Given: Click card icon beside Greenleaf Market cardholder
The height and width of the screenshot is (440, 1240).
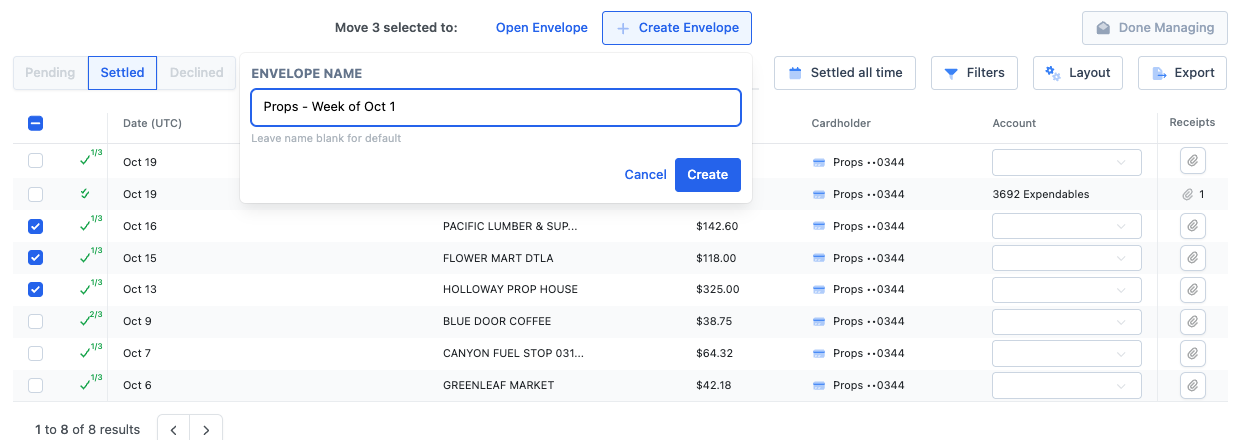Looking at the screenshot, I should (x=819, y=386).
